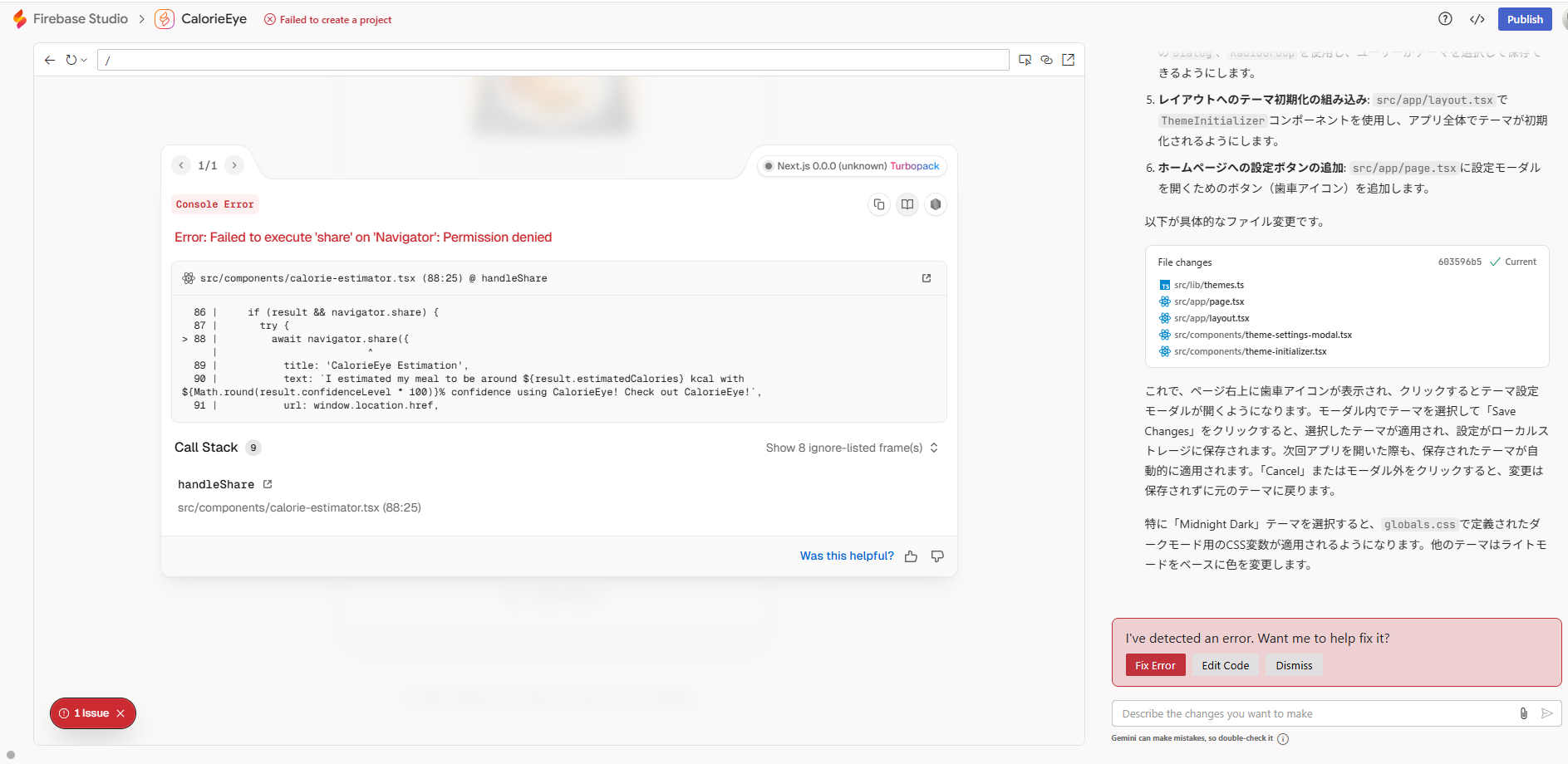Go to previous error arrow
The height and width of the screenshot is (764, 1568).
pos(181,165)
